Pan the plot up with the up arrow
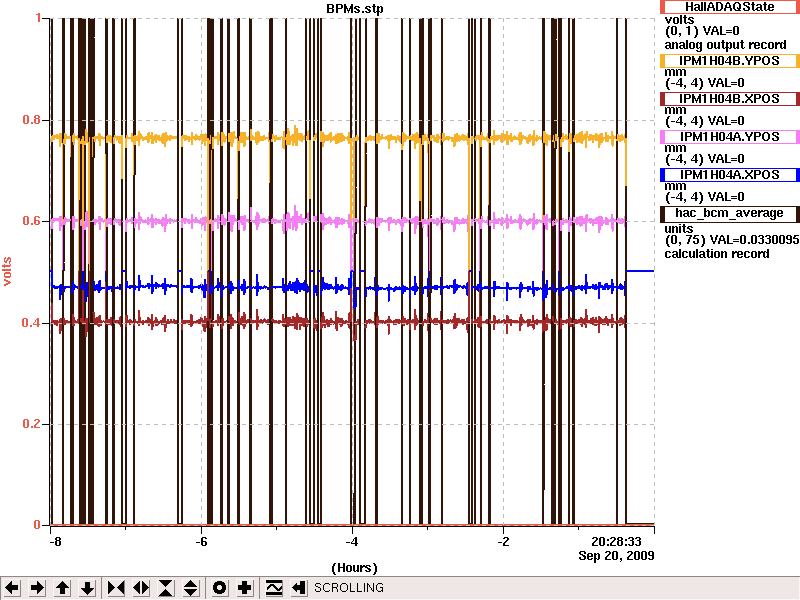 (x=62, y=588)
